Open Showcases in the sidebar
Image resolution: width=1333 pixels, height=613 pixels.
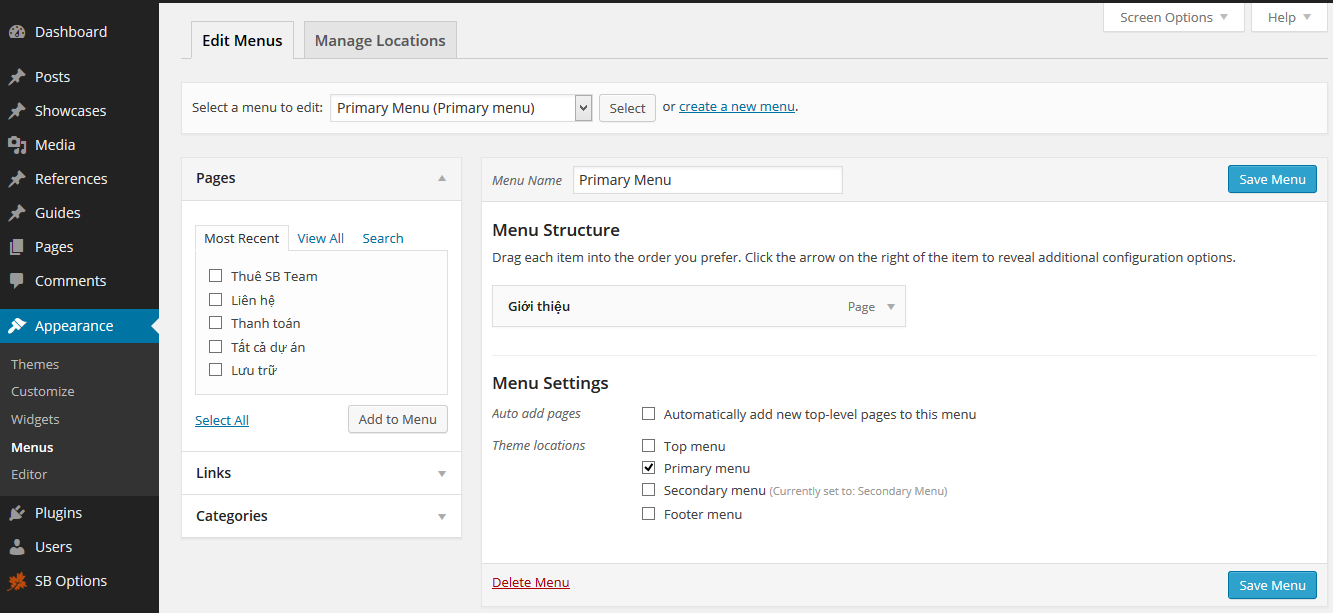pyautogui.click(x=79, y=111)
